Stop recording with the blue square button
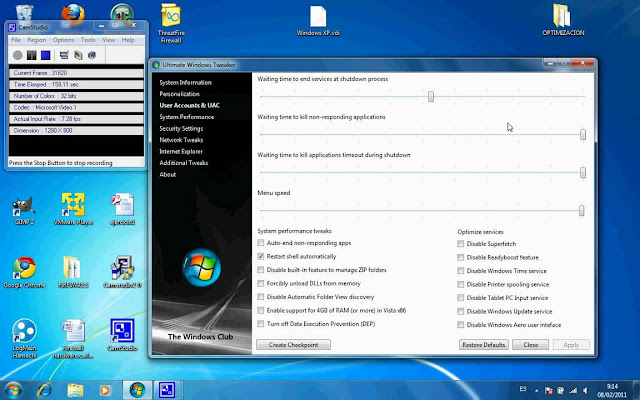The image size is (640, 400). 45,55
